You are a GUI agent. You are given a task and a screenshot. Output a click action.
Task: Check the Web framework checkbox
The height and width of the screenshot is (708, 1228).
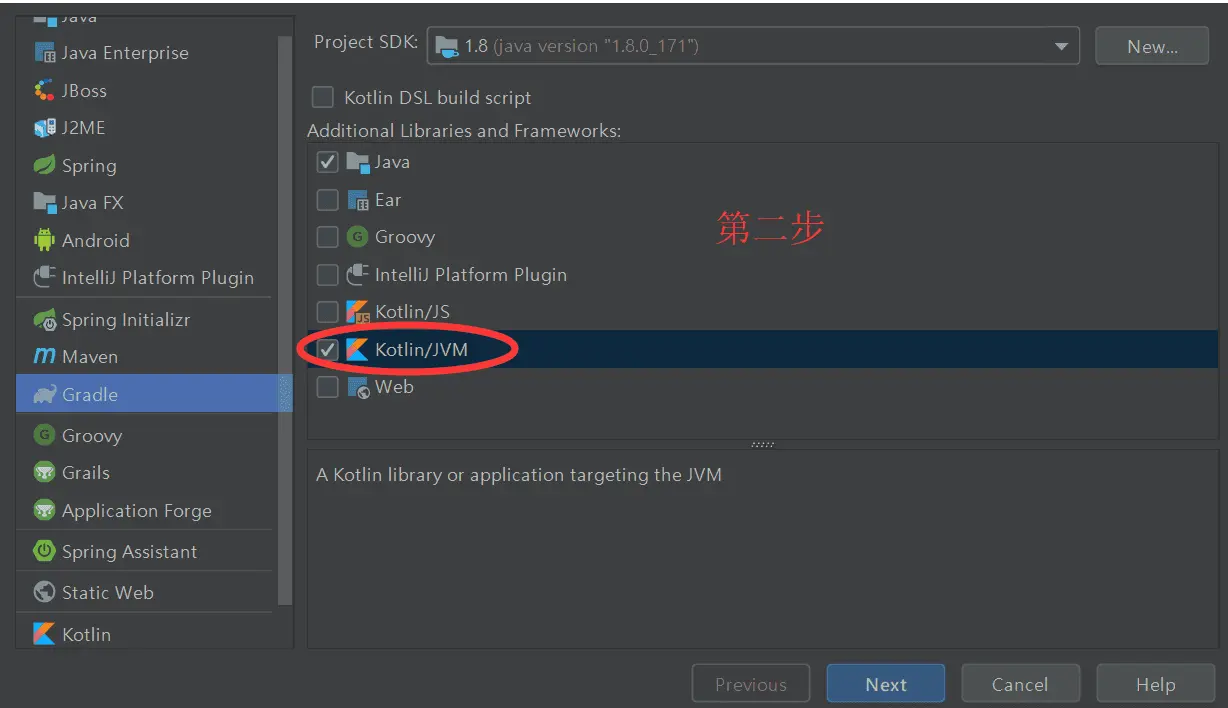click(327, 387)
